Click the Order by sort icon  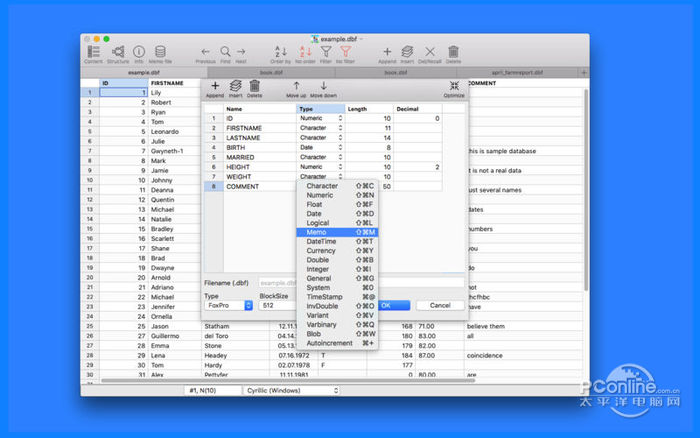[x=280, y=52]
